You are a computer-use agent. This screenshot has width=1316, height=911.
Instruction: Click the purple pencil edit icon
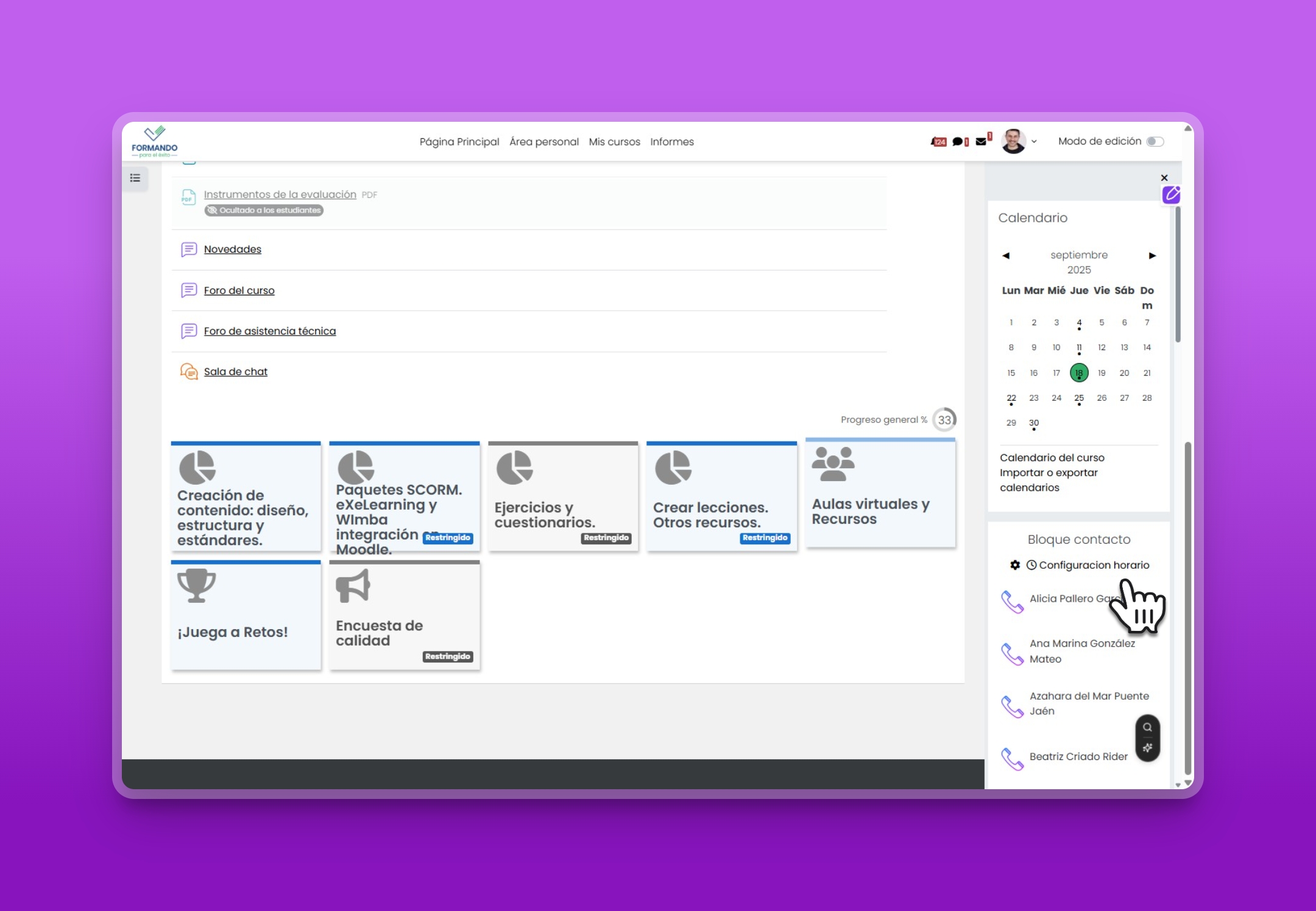1171,195
